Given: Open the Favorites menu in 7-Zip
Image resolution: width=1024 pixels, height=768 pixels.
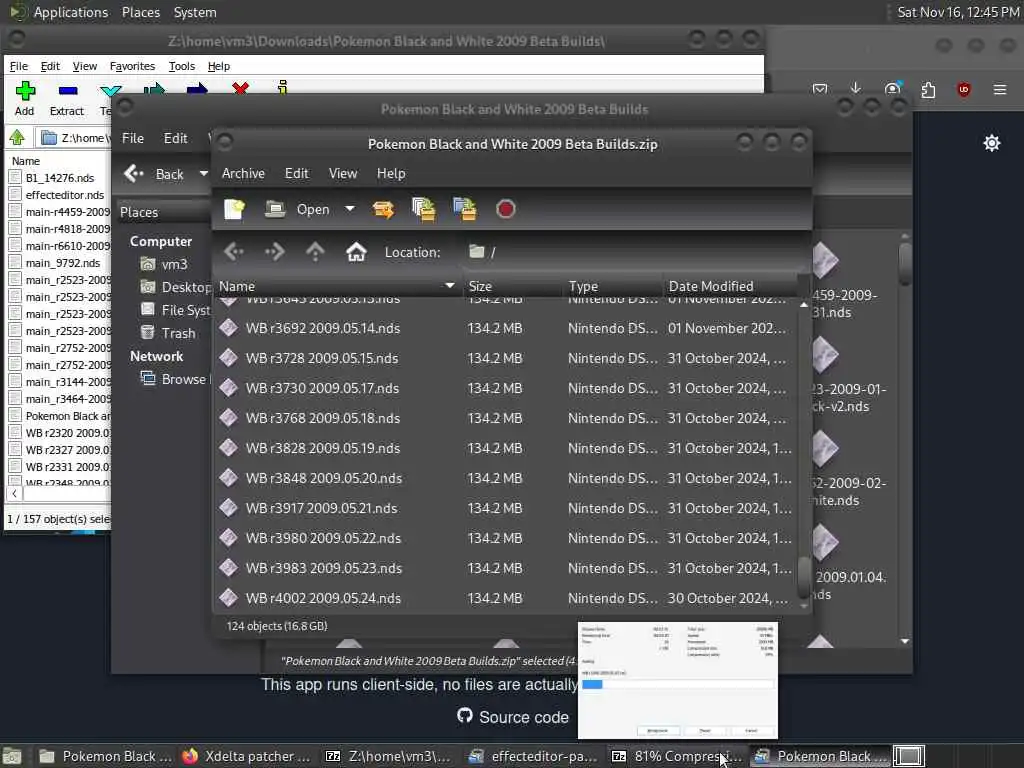Looking at the screenshot, I should point(132,66).
